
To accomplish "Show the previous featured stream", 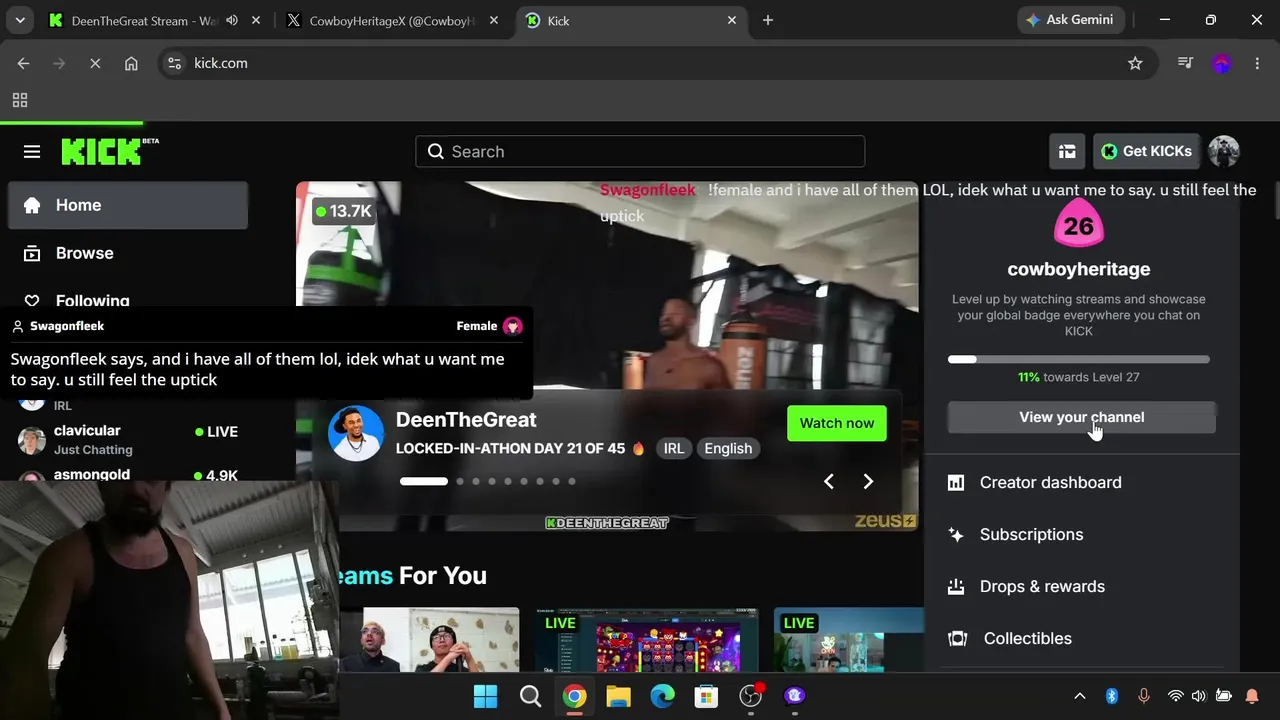I will [x=828, y=482].
